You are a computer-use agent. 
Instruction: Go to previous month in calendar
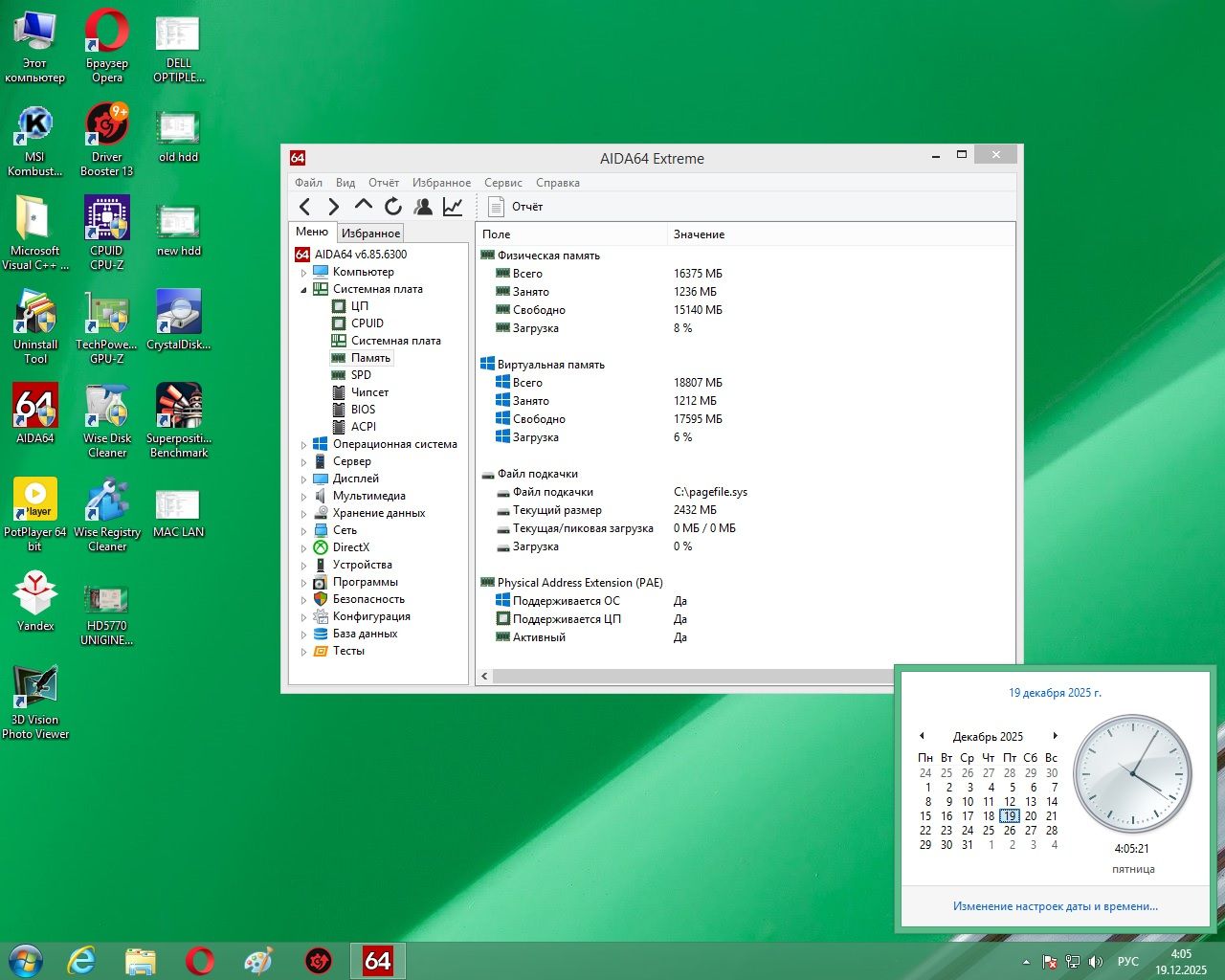922,736
